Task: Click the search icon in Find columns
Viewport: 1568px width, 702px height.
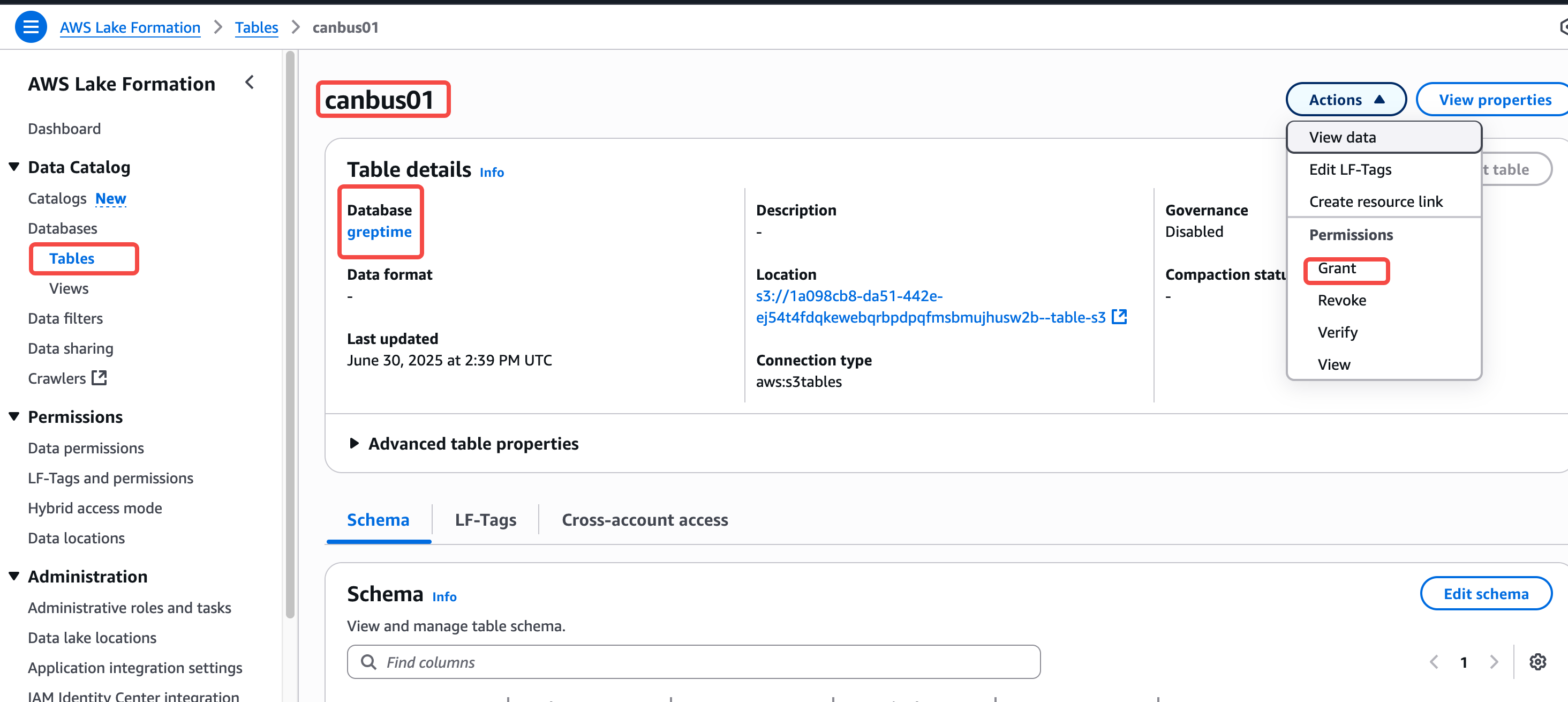Action: coord(368,662)
